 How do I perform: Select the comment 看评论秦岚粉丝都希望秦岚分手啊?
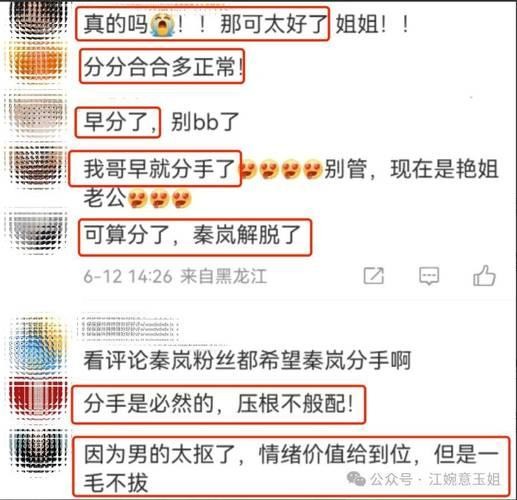click(x=247, y=360)
